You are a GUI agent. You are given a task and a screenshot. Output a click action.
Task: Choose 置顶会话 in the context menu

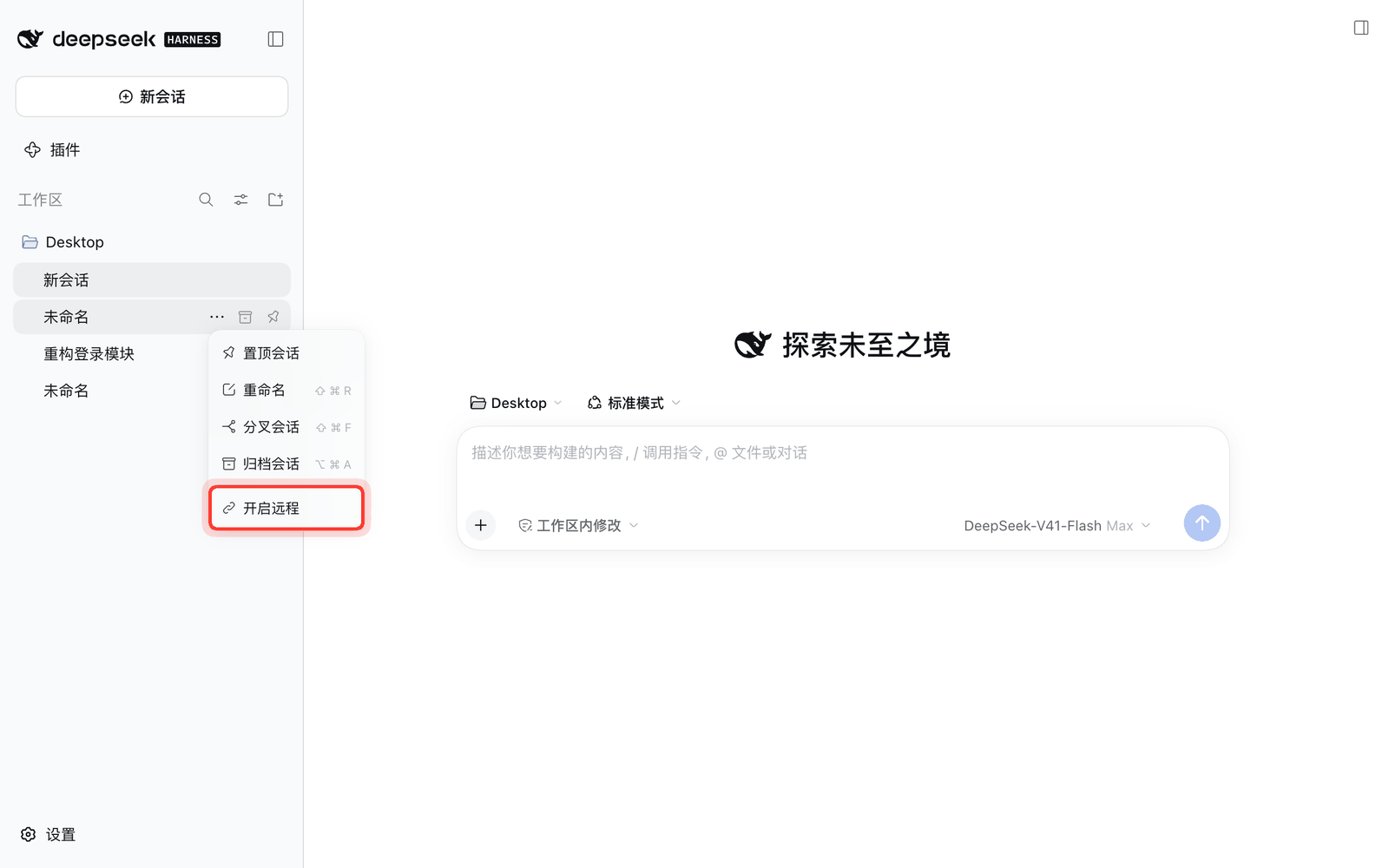coord(286,353)
